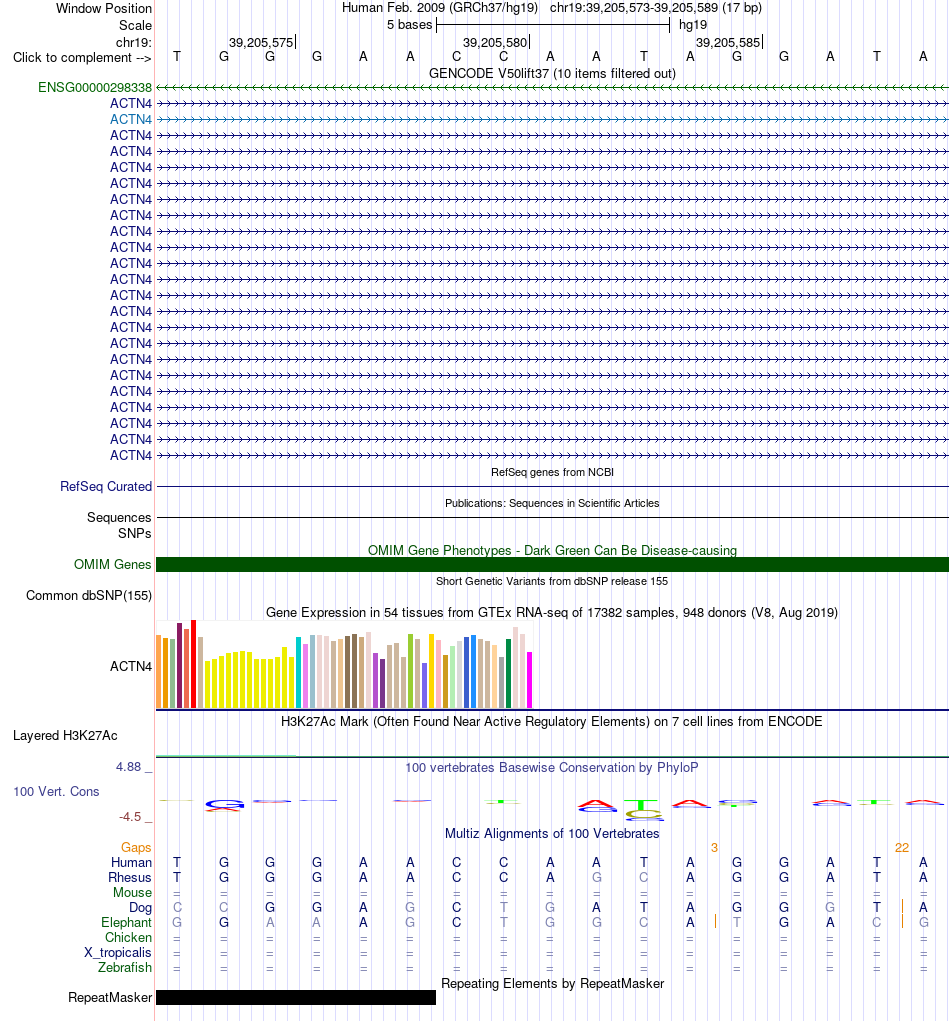950x1021 pixels.
Task: Select the Zebrafish alignment row label
Action: pyautogui.click(x=124, y=967)
